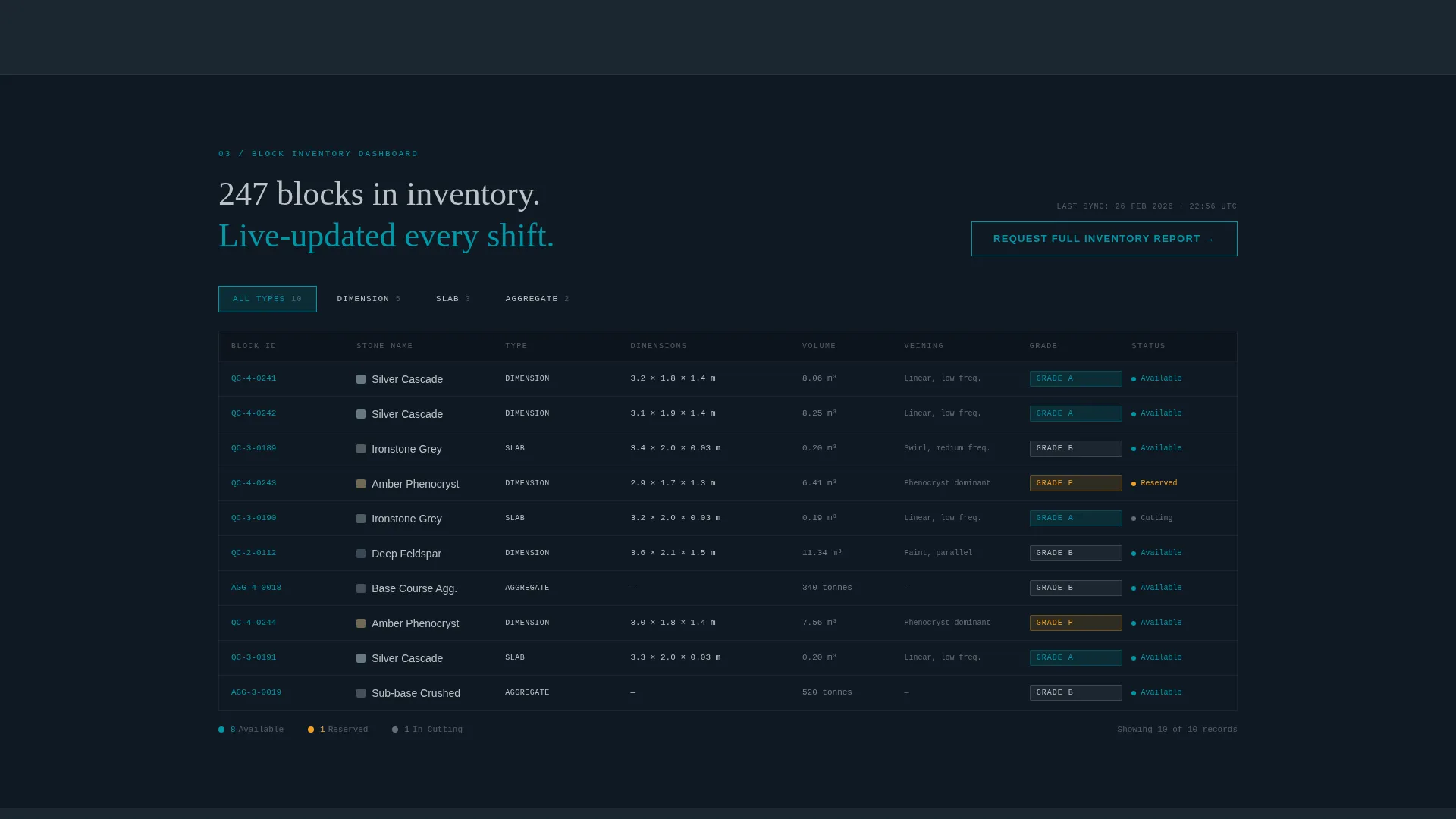Switch to the Slab filter
1456x819 pixels.
tap(453, 299)
